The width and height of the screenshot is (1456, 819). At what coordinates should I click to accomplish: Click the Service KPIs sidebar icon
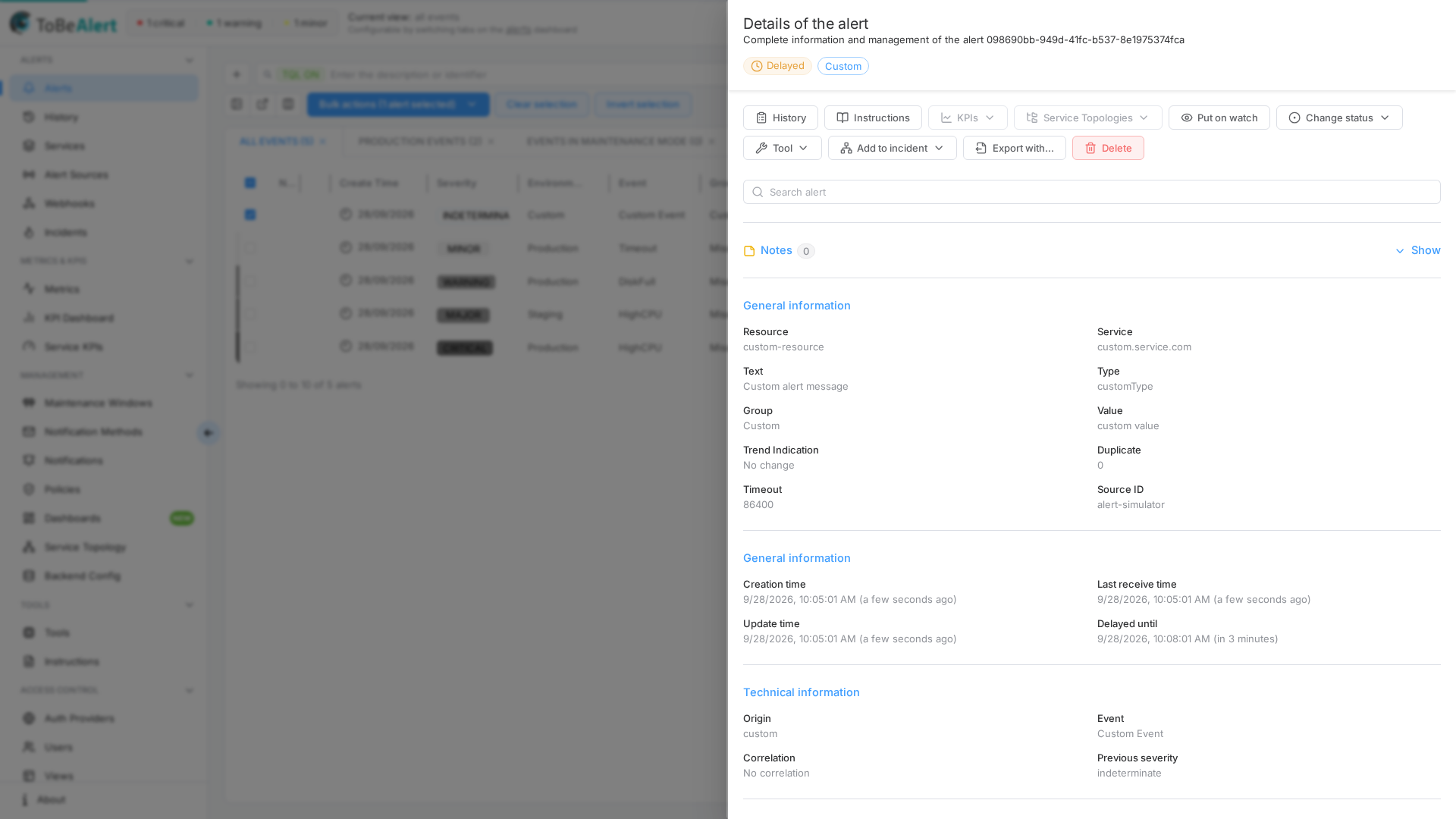[29, 347]
